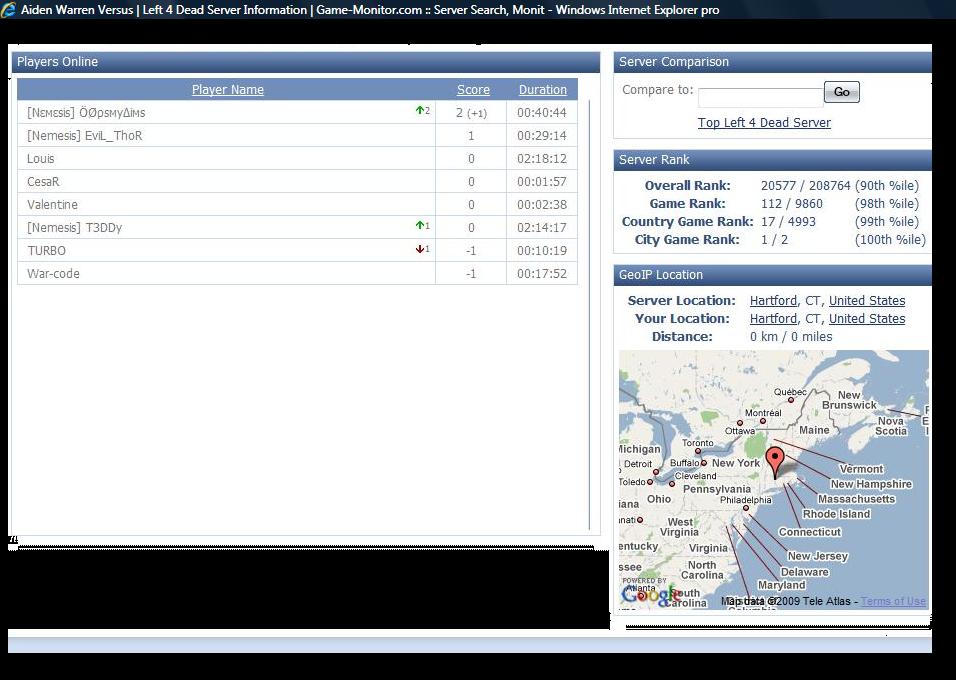Screen dimensions: 956x680
Task: Click the GeoIP location map
Action: [x=774, y=479]
